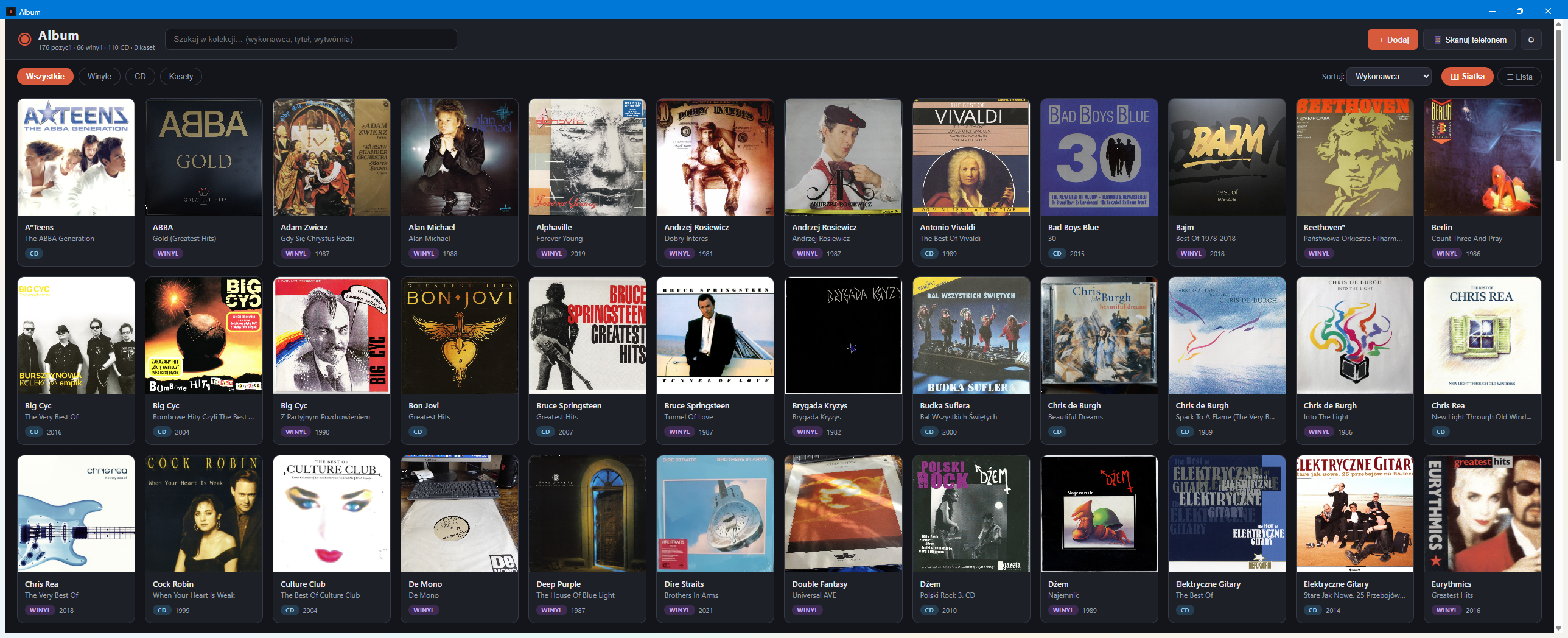Image resolution: width=1568 pixels, height=638 pixels.
Task: Click the year 2019 on Alphaville card
Action: 578,254
